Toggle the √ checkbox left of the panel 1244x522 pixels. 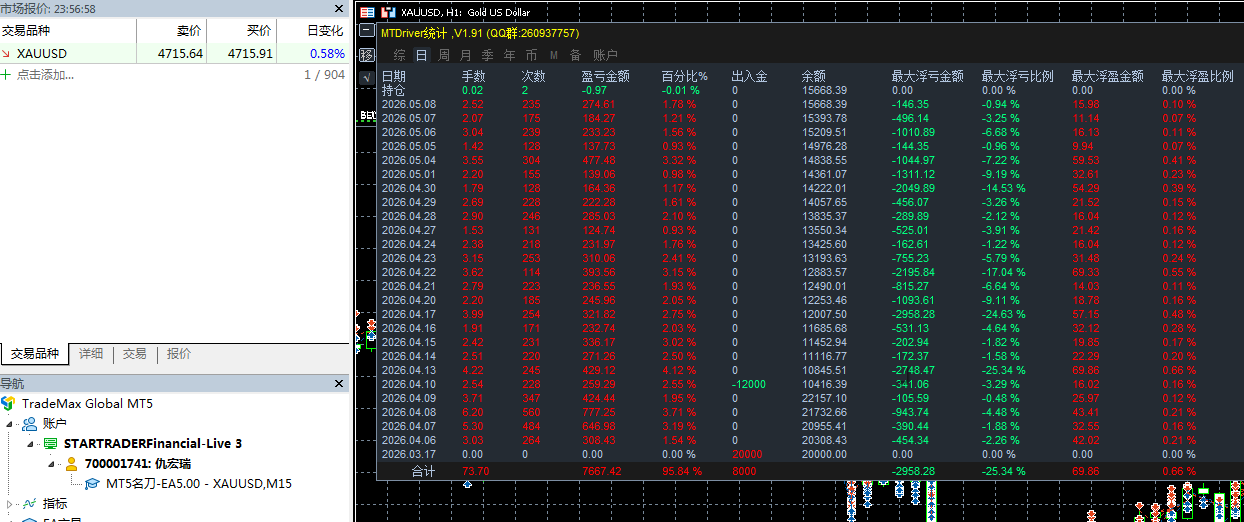tap(365, 76)
